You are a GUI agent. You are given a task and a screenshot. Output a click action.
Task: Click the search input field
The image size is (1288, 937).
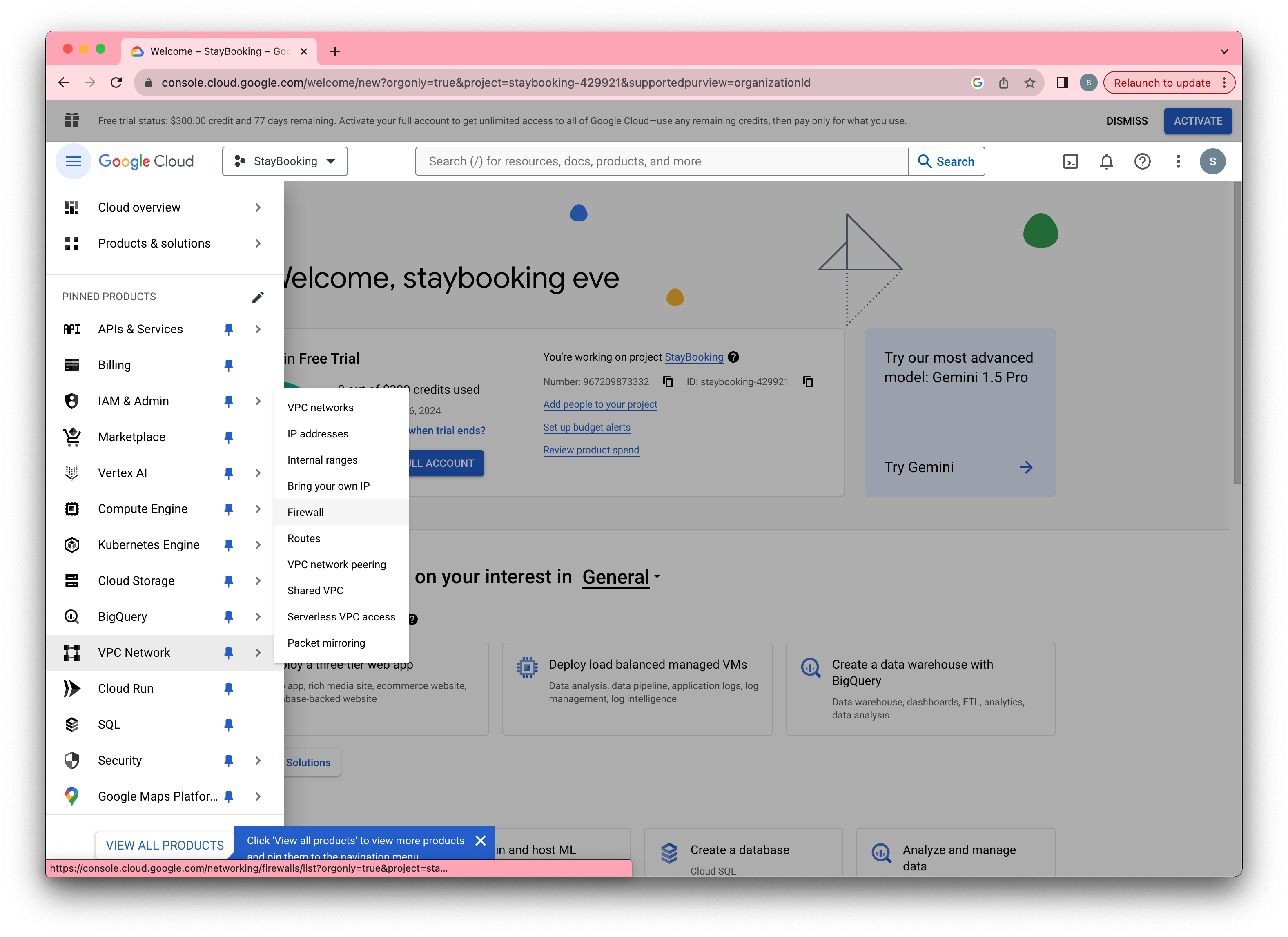pos(660,161)
